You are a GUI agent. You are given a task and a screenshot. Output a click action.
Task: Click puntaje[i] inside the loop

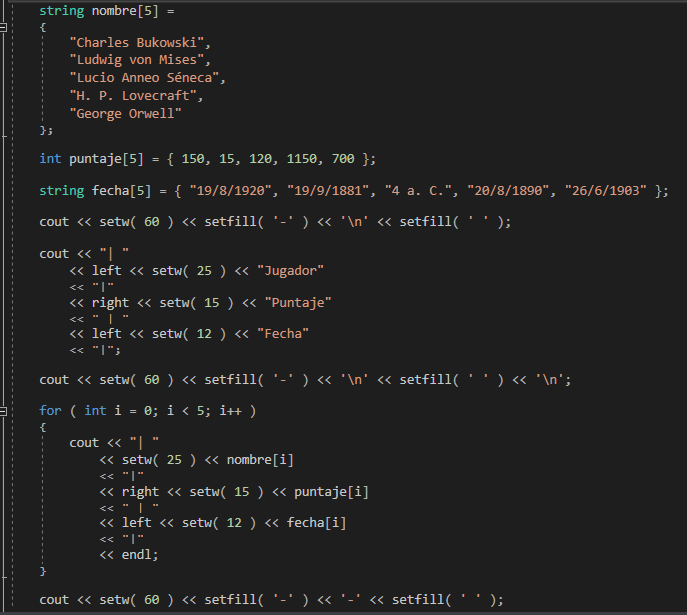[x=332, y=492]
